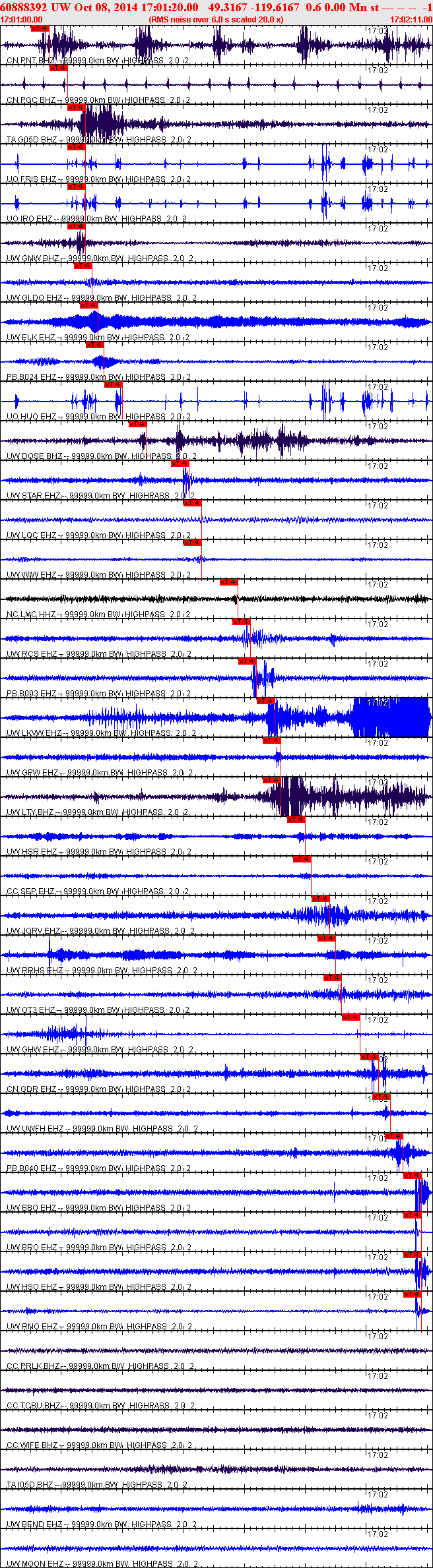This screenshot has height=1568, width=433.
Task: Select the PB.B003 EHZ station label
Action: coord(32,694)
